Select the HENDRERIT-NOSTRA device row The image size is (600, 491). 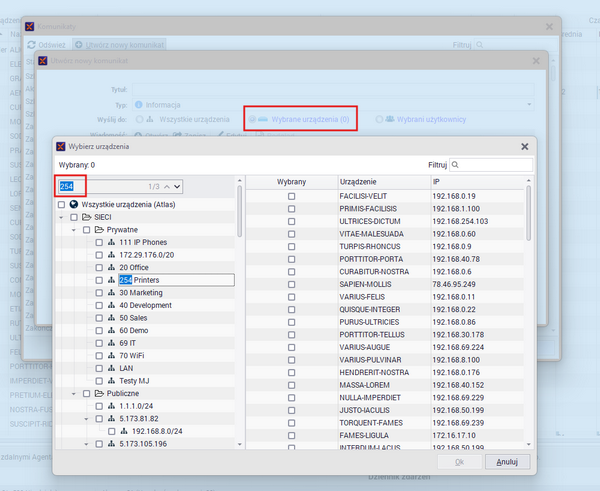[x=385, y=372]
